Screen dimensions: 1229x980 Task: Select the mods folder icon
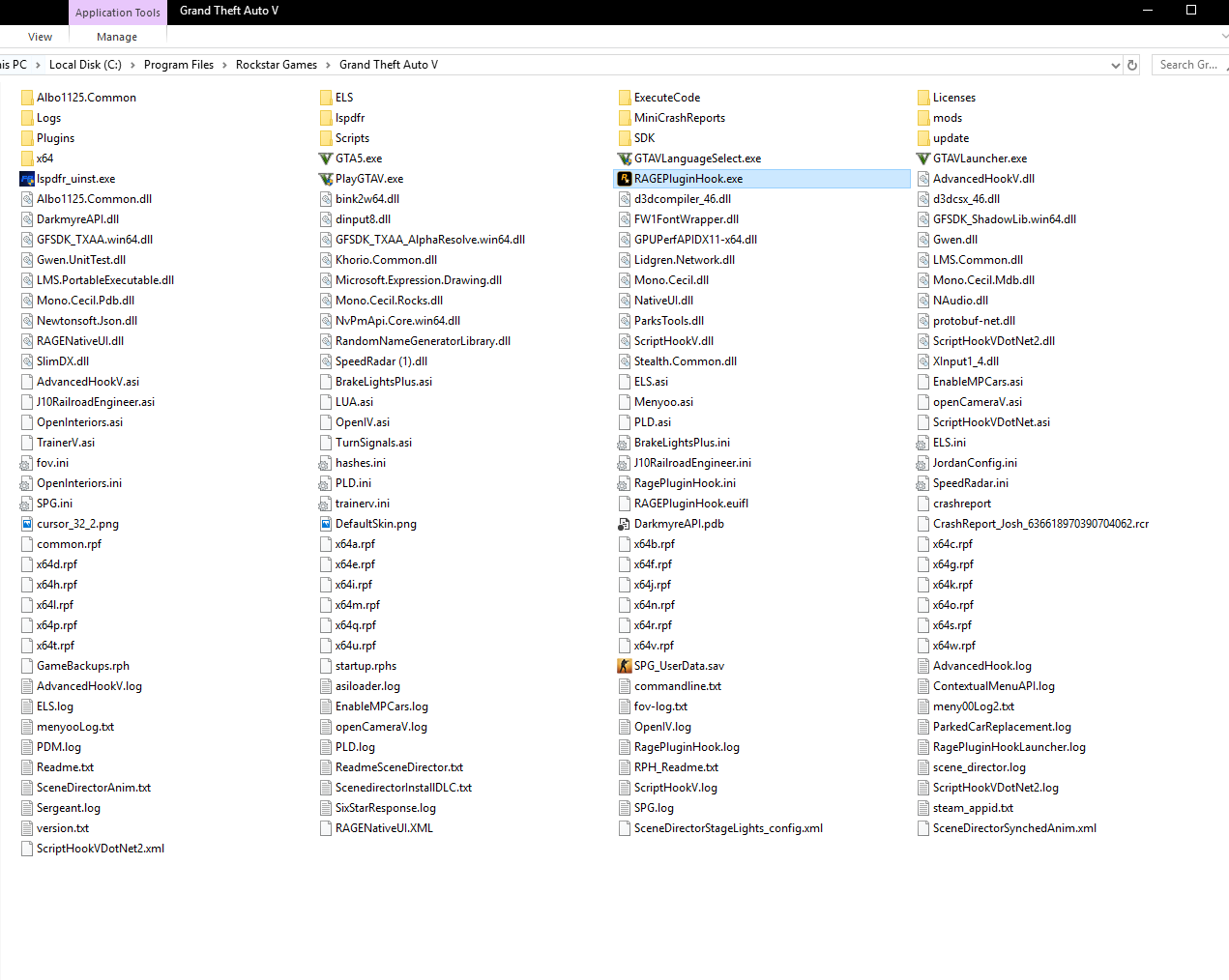coord(923,118)
